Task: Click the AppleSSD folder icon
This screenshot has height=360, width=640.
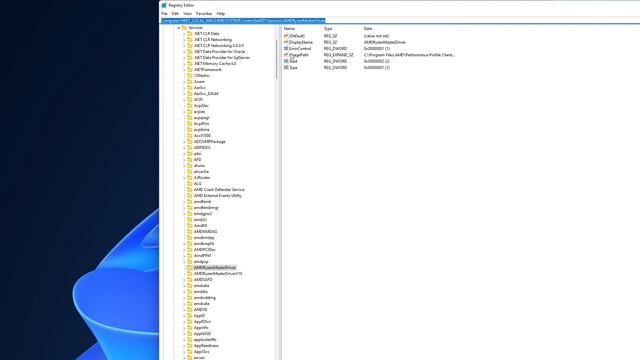Action: (x=190, y=333)
